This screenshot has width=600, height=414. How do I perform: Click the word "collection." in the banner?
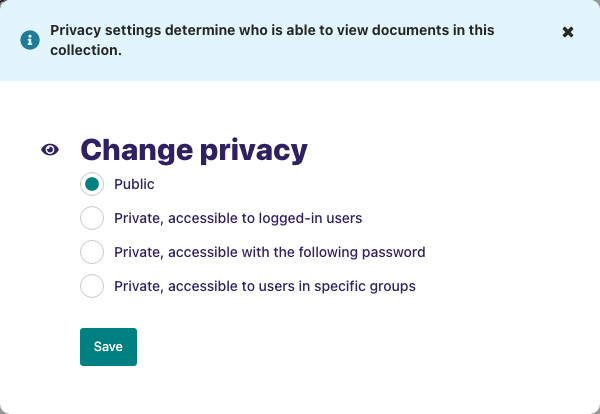click(x=86, y=50)
